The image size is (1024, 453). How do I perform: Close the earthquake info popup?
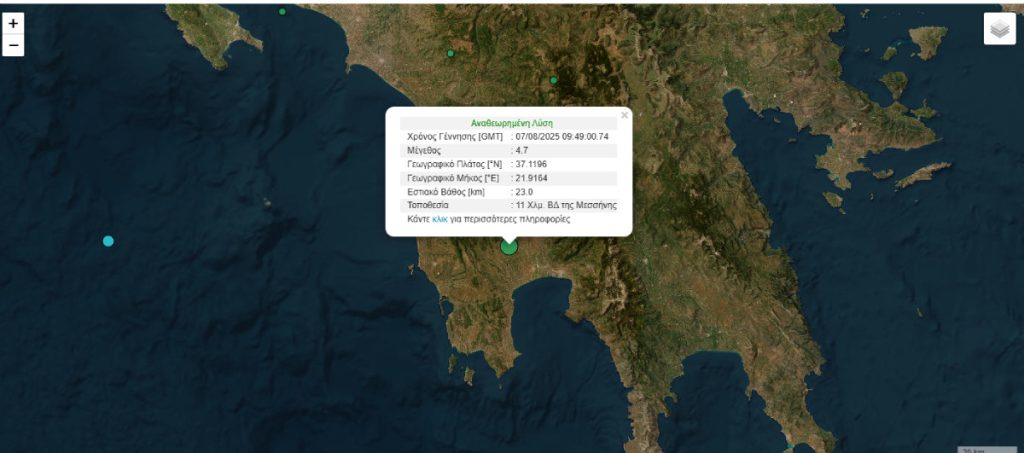[x=624, y=115]
